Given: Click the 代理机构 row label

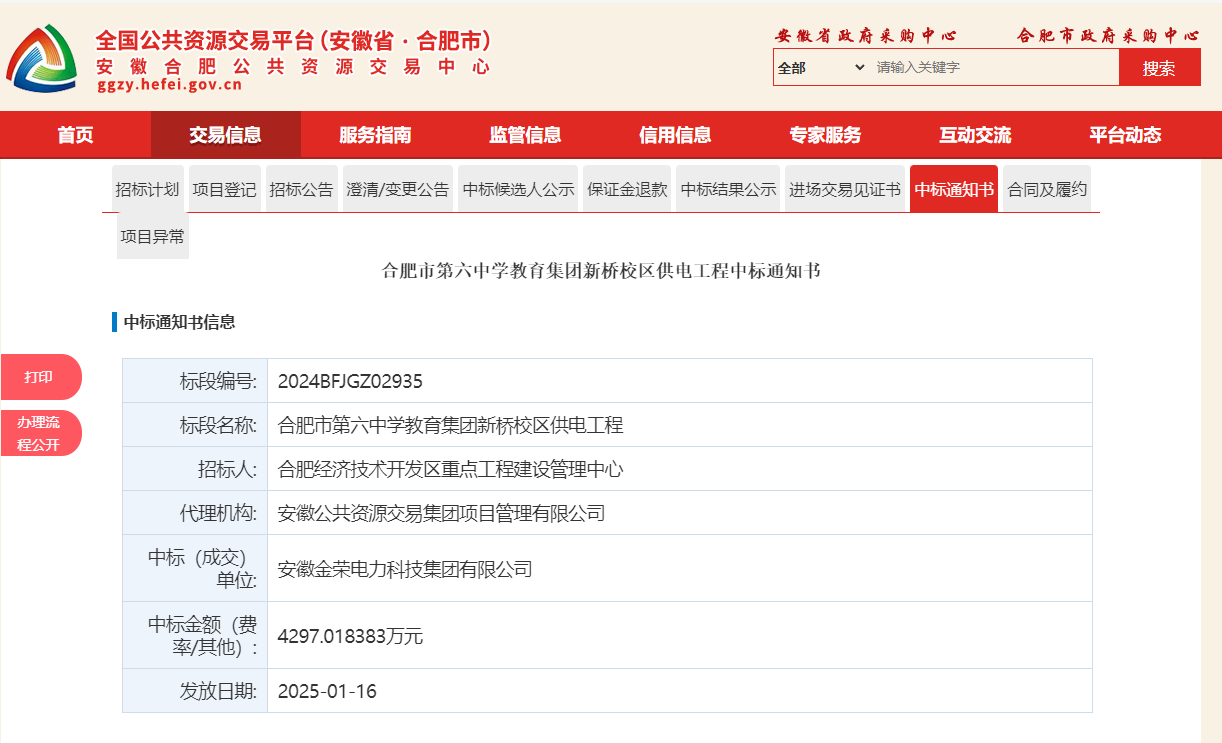Looking at the screenshot, I should click(x=218, y=513).
